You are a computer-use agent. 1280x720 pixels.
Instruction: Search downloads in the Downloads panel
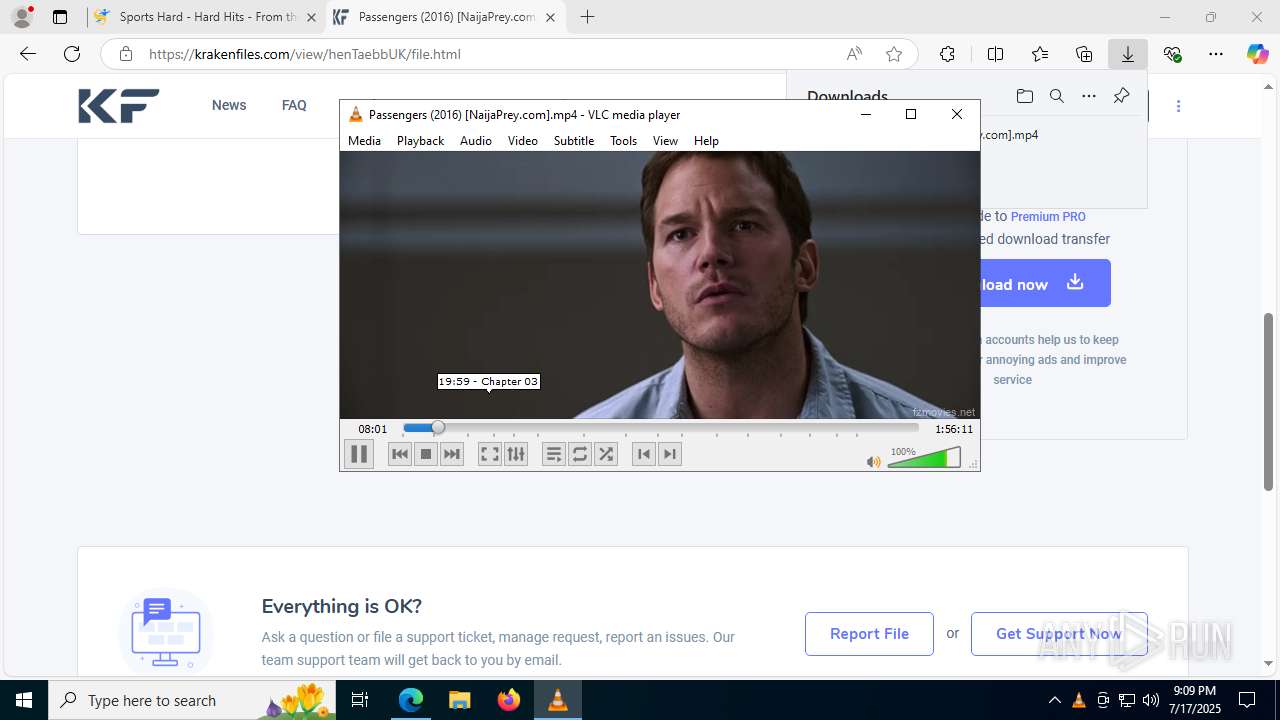tap(1056, 96)
